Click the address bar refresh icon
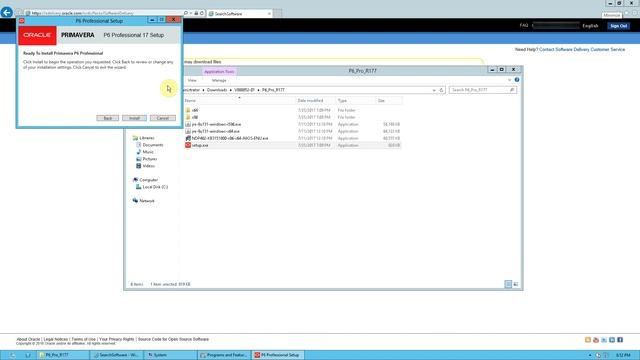 pos(202,13)
